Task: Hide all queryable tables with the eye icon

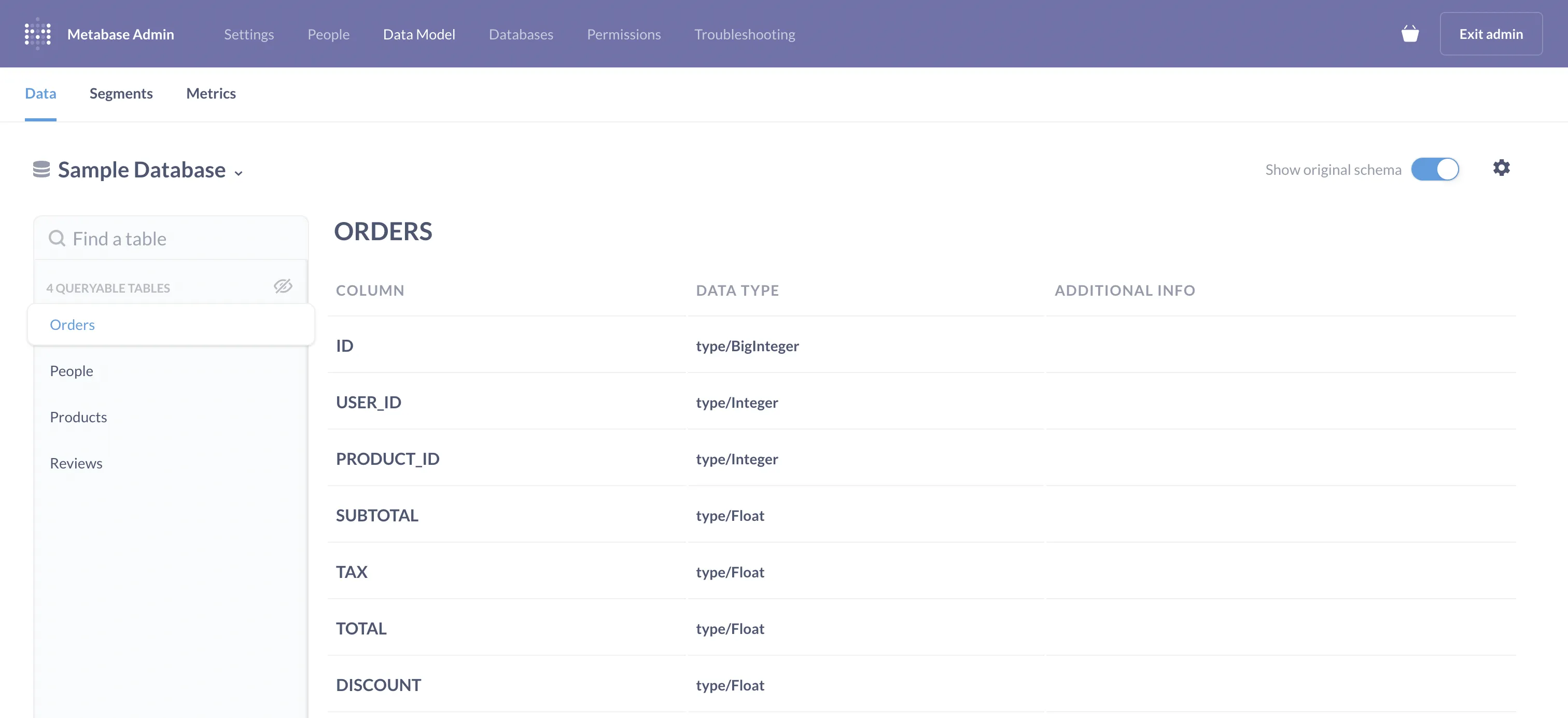Action: click(283, 286)
